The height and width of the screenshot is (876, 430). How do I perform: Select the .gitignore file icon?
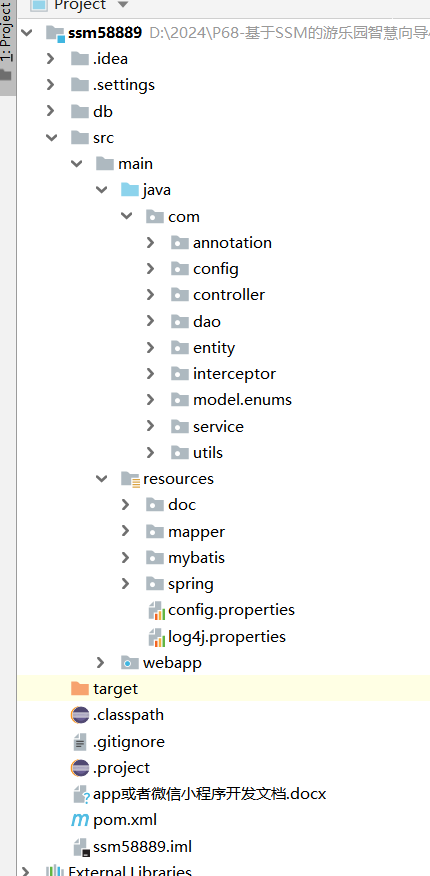(80, 742)
